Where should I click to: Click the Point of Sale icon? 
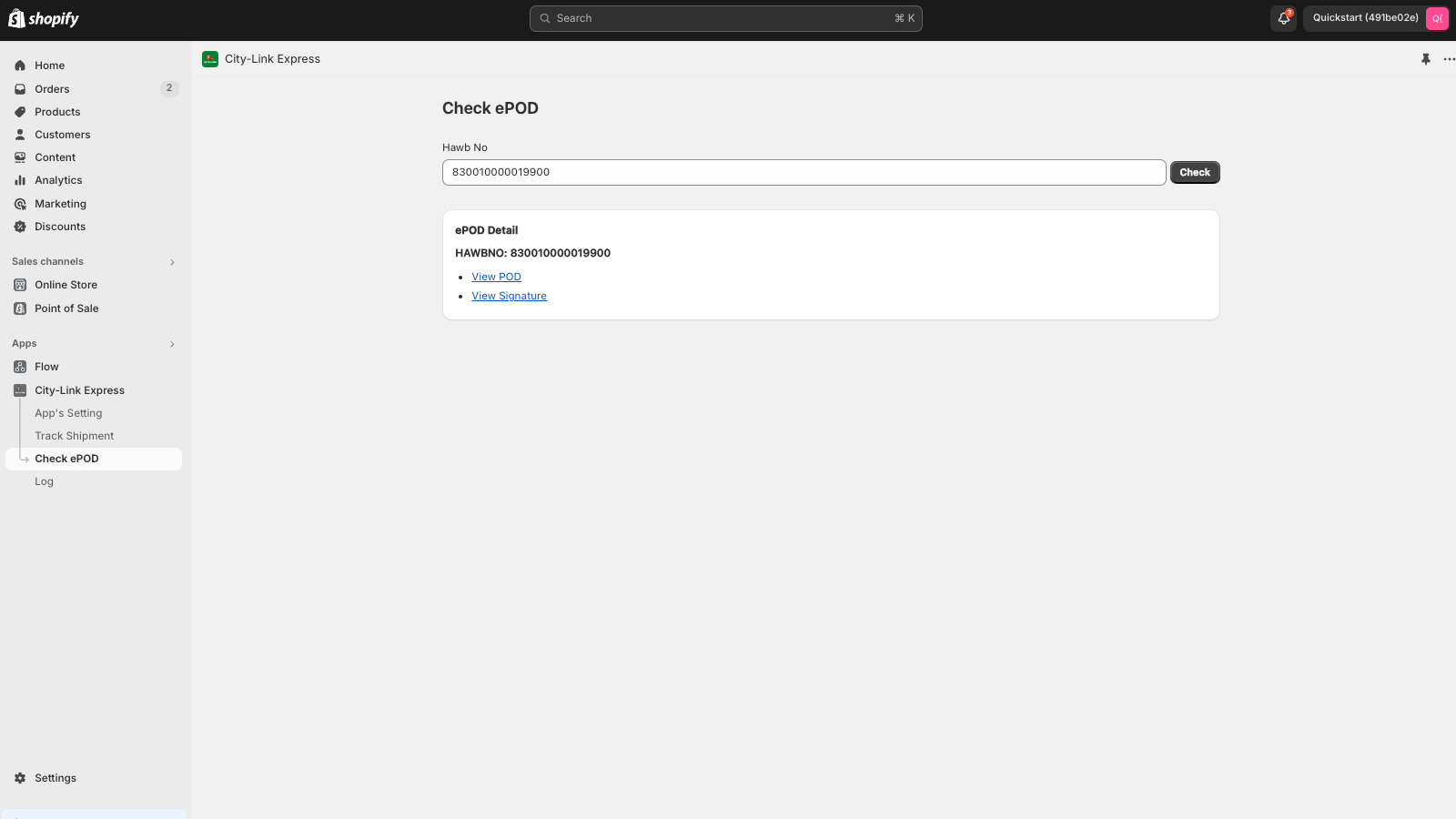tap(20, 308)
